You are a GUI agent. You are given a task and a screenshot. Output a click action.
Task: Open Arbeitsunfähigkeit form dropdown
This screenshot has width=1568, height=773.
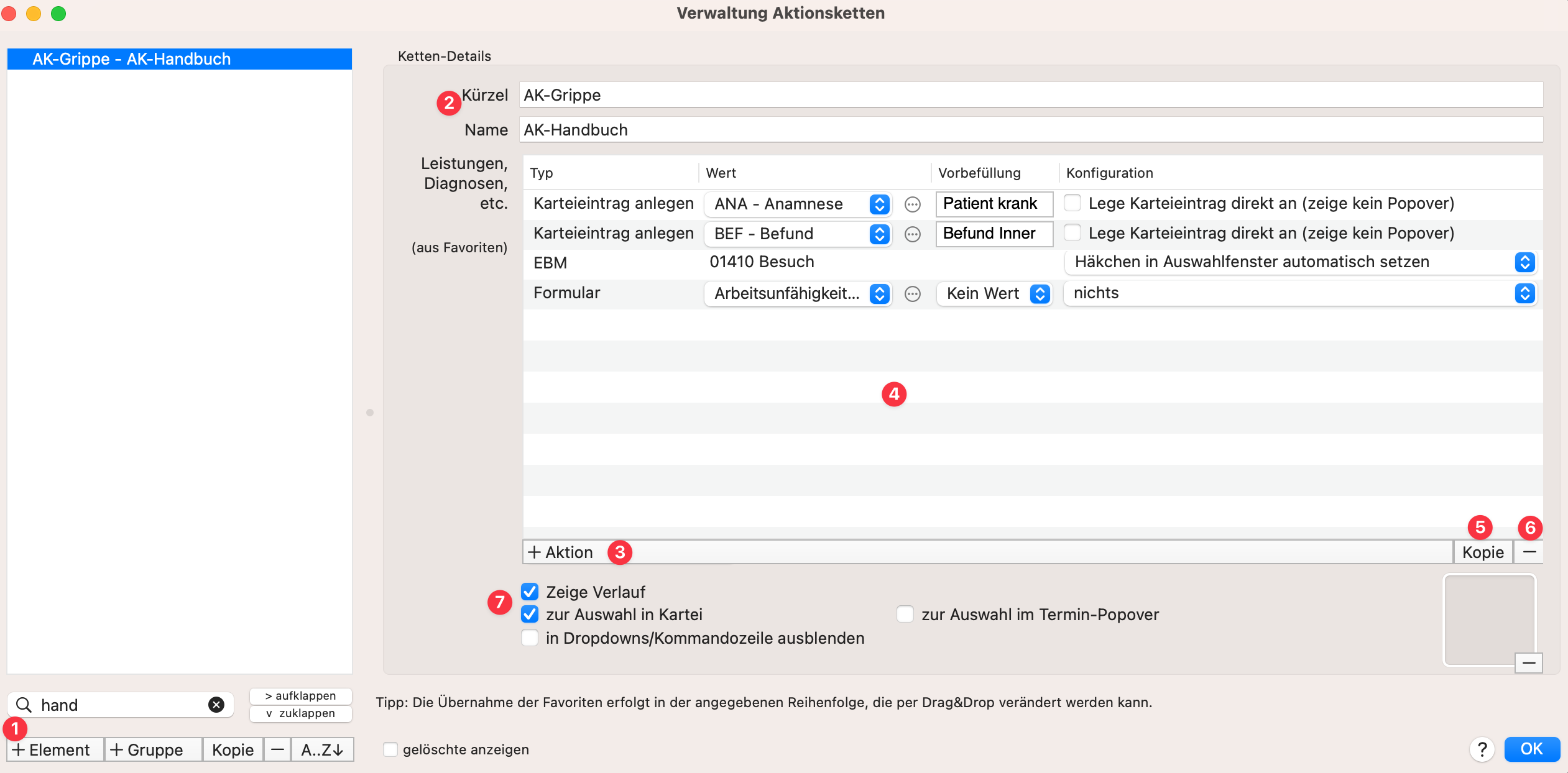point(798,293)
